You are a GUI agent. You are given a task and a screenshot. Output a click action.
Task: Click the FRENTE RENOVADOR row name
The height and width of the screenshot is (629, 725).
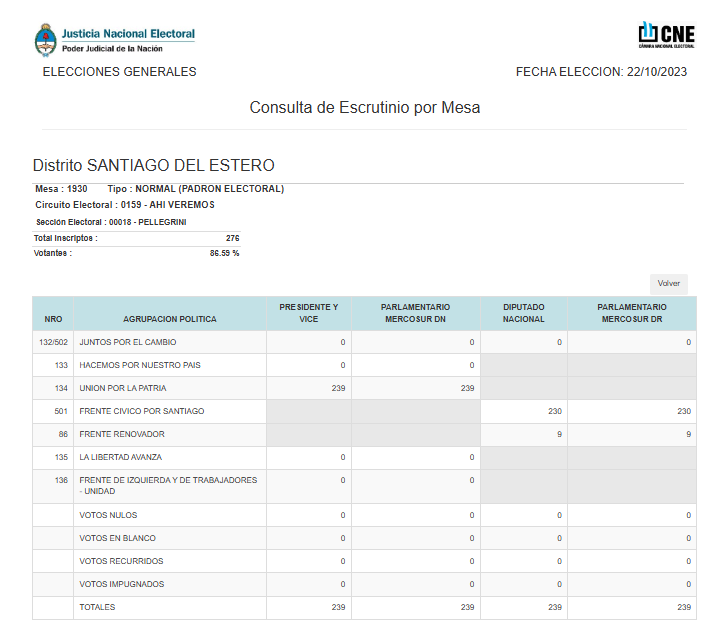coord(122,434)
